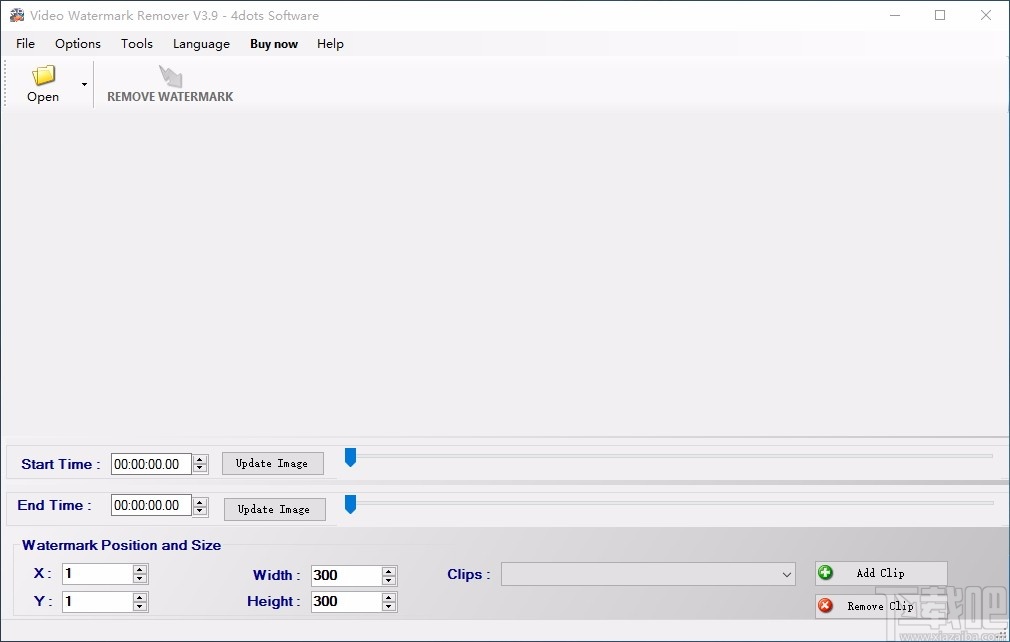Open the Tools menu
The height and width of the screenshot is (642, 1010).
tap(137, 44)
